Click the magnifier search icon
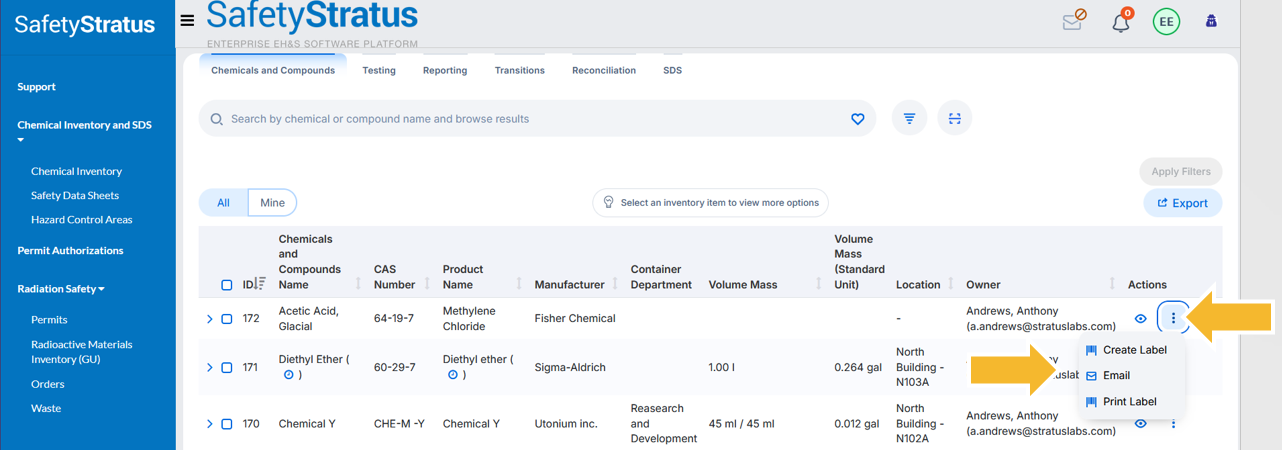The image size is (1282, 450). click(x=217, y=119)
